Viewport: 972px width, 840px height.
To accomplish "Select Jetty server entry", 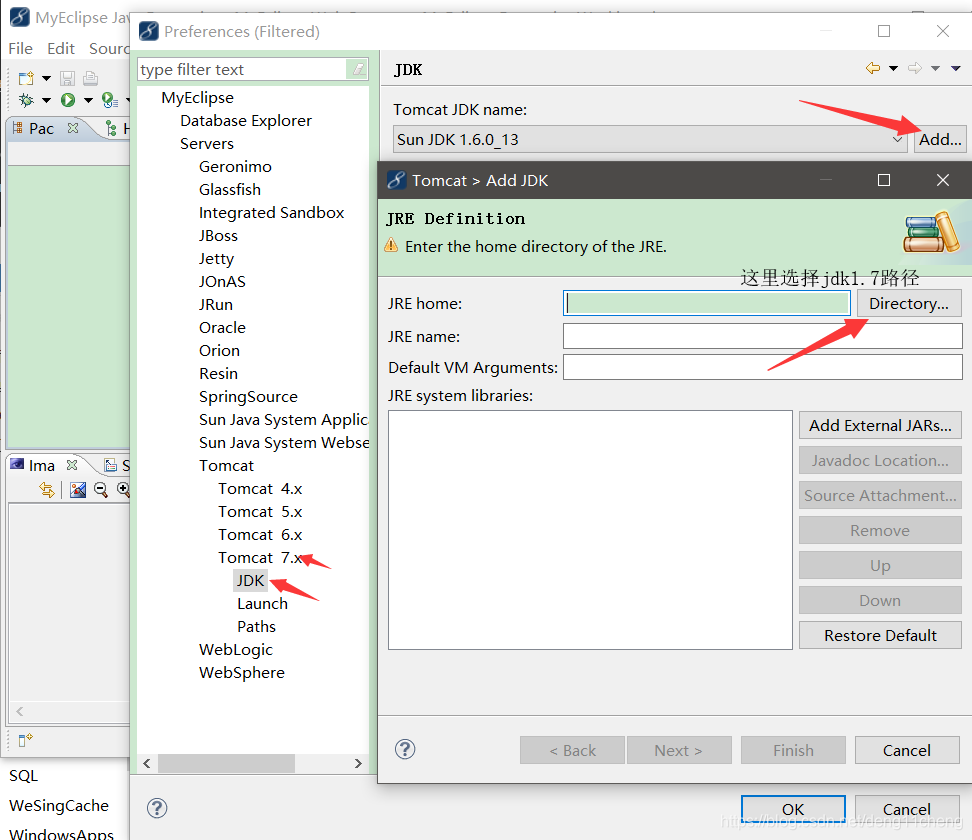I will 216,259.
